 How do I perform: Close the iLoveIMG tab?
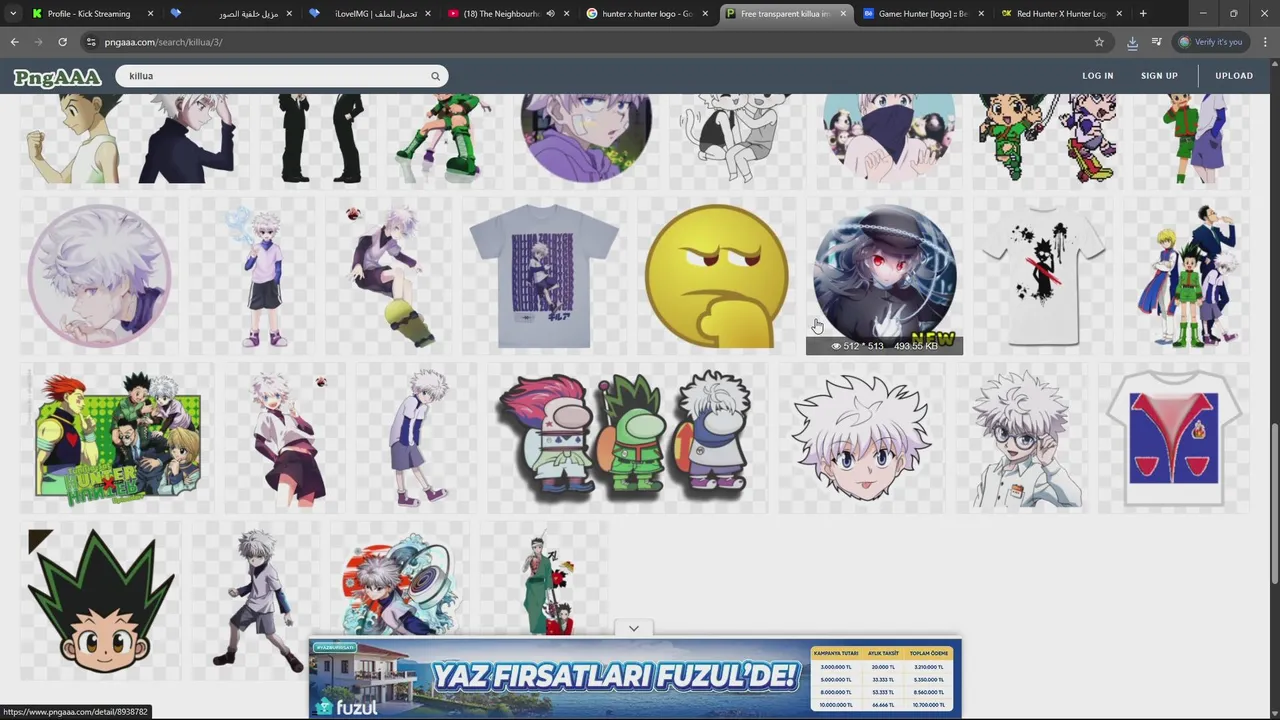click(428, 14)
